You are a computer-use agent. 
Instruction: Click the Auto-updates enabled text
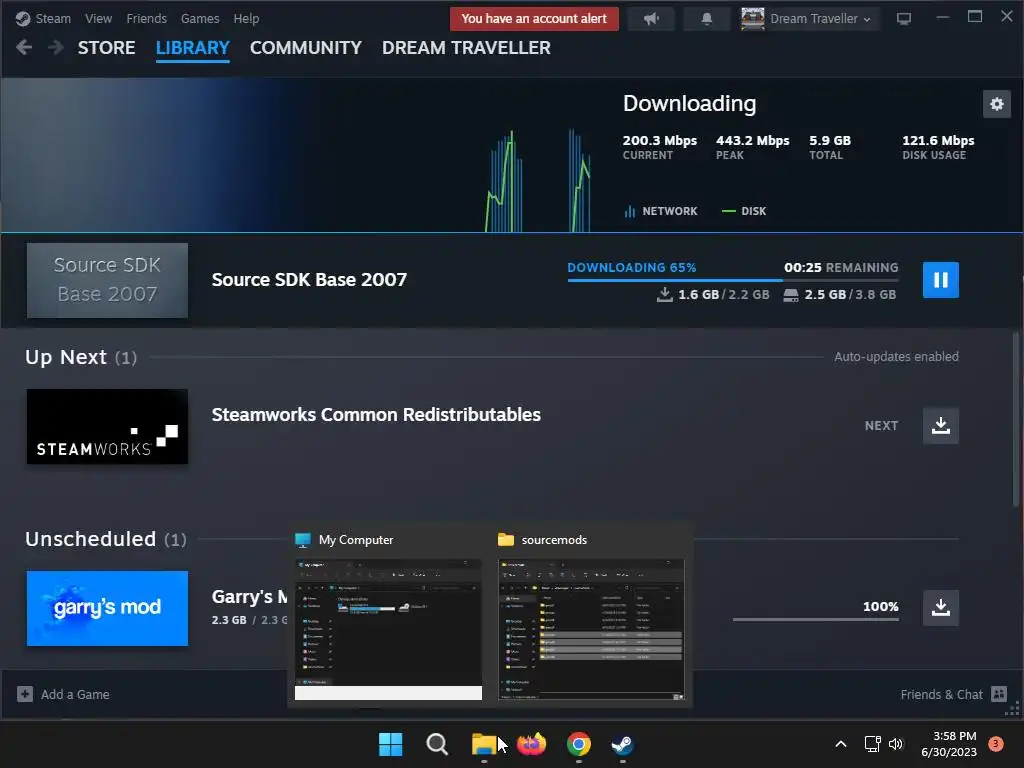pos(896,357)
